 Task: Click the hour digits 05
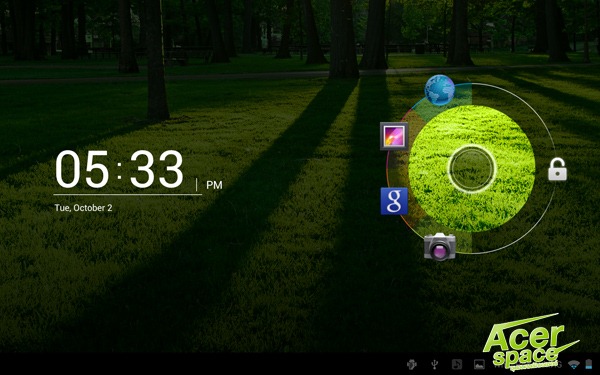[82, 169]
